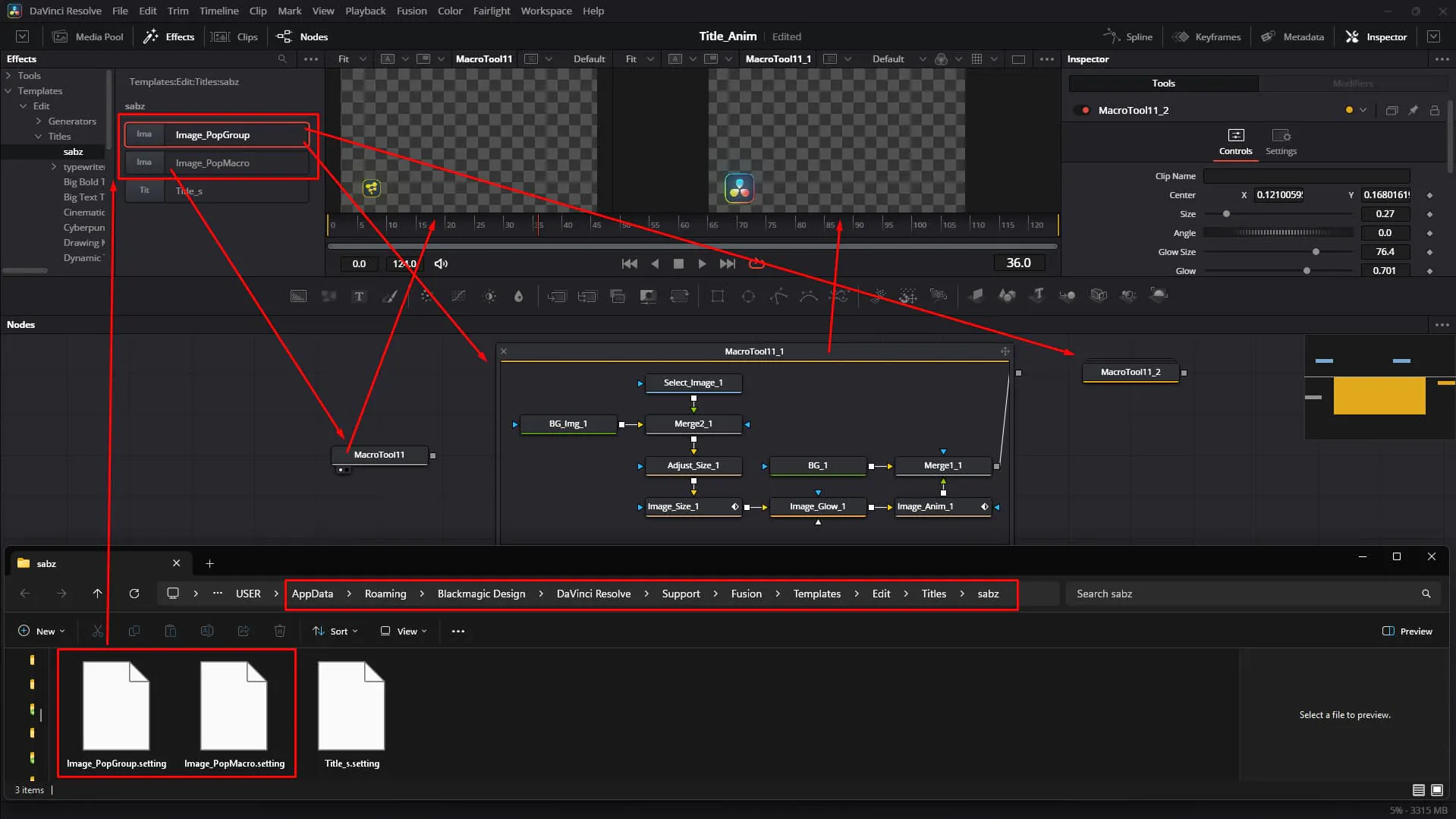The image size is (1456, 819).
Task: Add a Text+ node from toolbar
Action: point(359,296)
